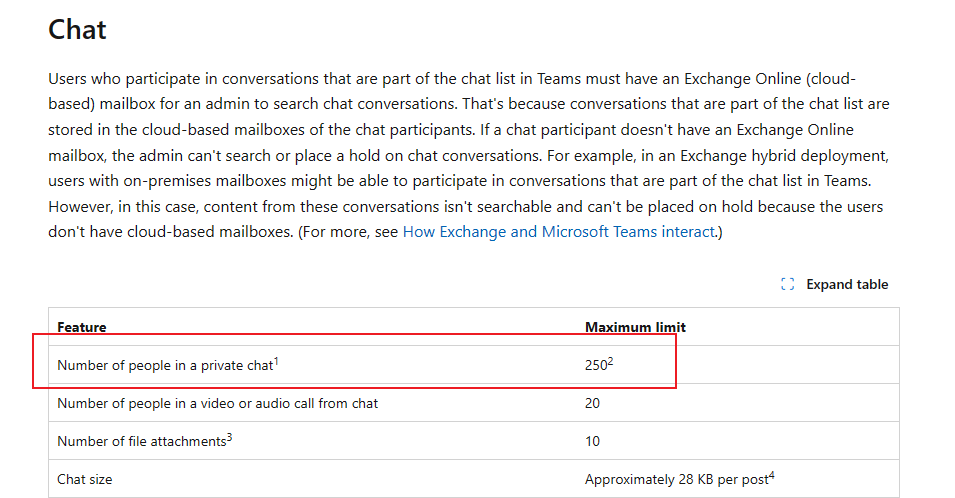This screenshot has height=498, width=955.
Task: Click the 250 limit value
Action: tap(595, 366)
